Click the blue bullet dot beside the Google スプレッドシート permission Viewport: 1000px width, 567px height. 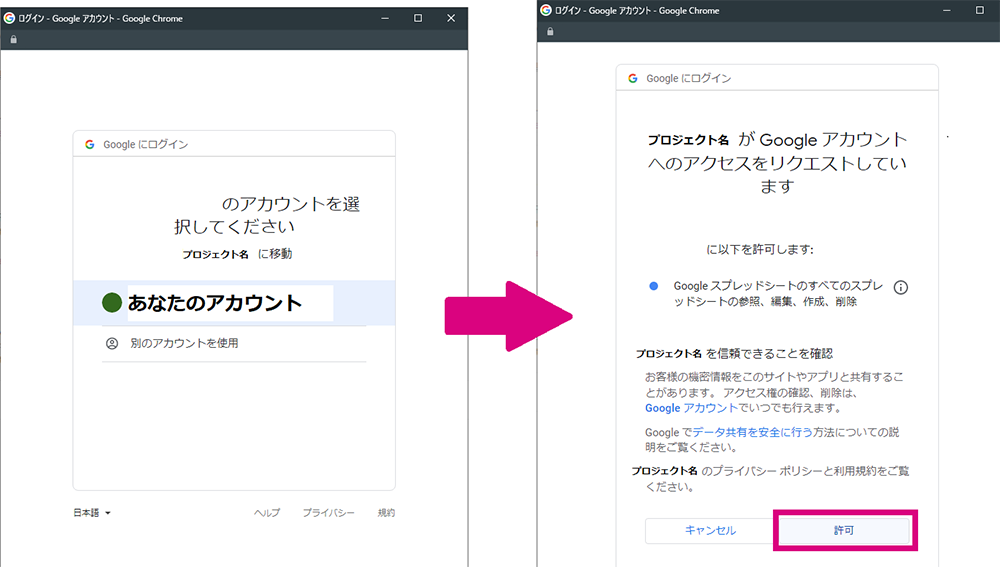(654, 286)
